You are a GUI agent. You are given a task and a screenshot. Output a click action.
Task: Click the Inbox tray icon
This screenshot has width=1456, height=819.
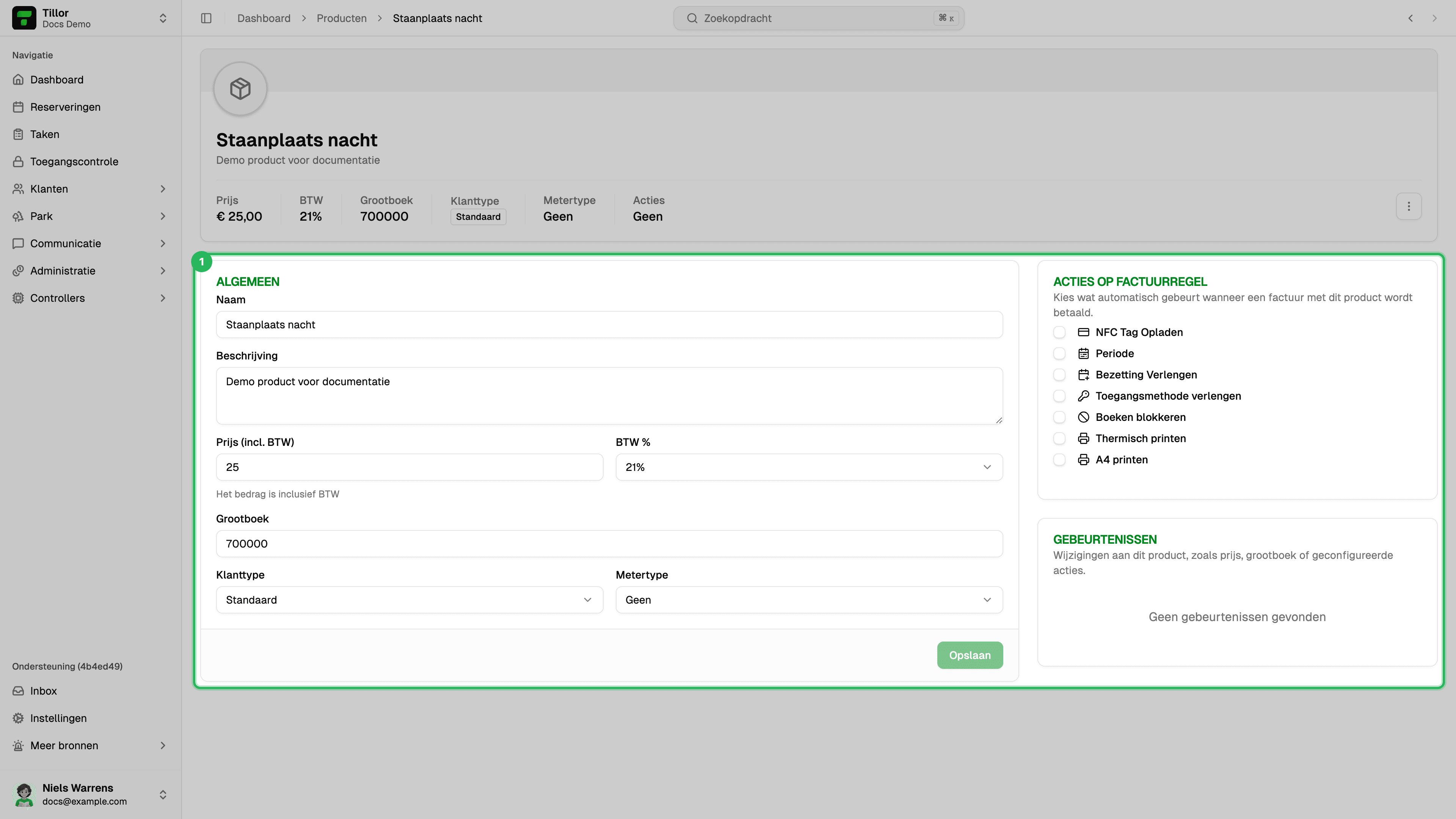tap(18, 691)
